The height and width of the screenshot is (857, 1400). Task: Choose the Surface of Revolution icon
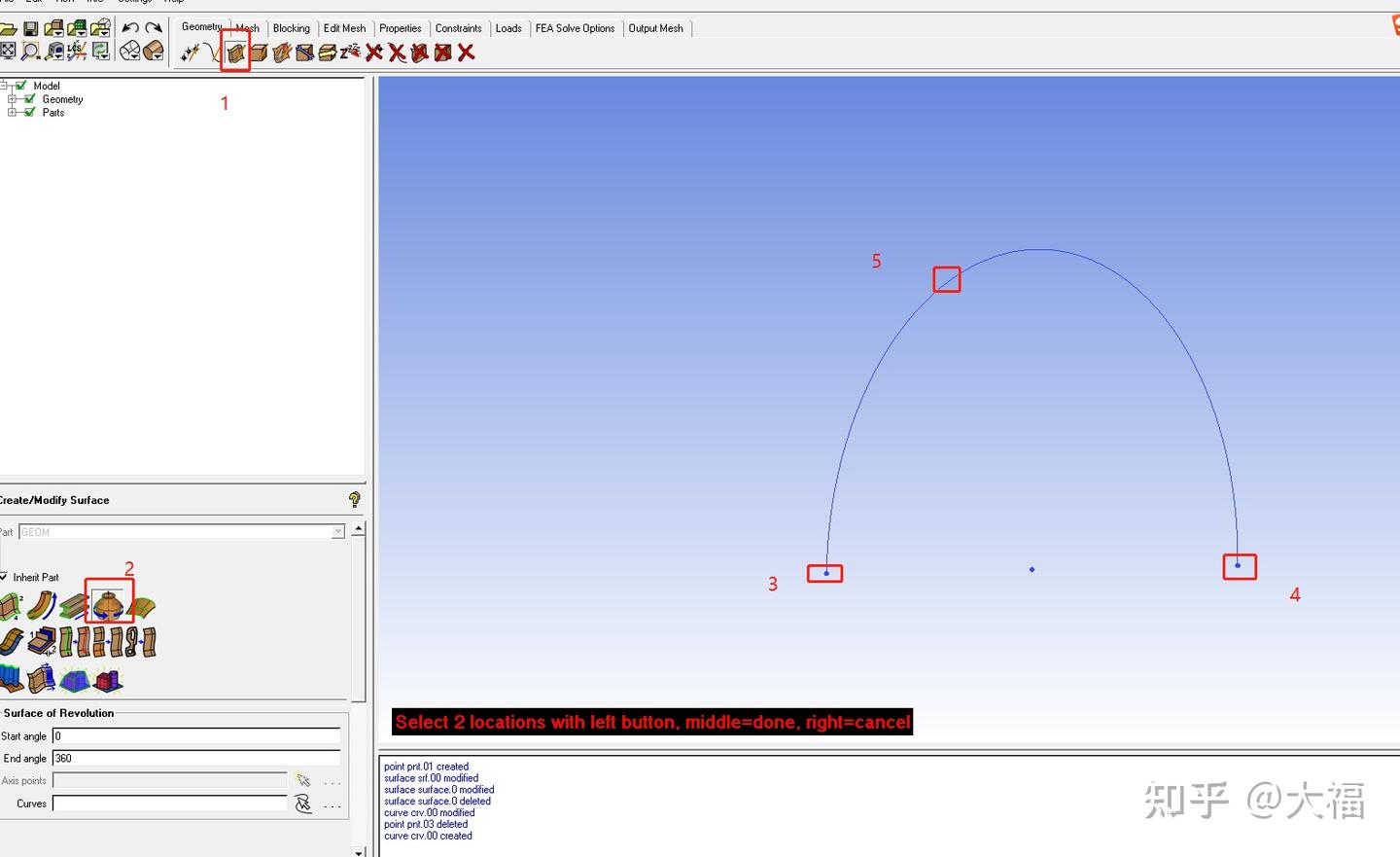coord(108,605)
